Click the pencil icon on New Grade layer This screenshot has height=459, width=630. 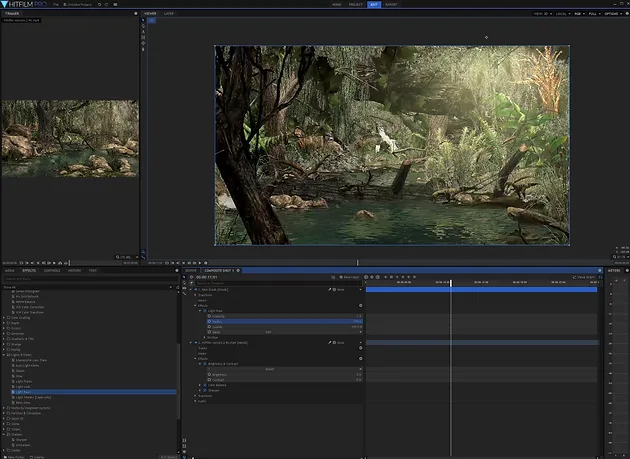point(329,289)
